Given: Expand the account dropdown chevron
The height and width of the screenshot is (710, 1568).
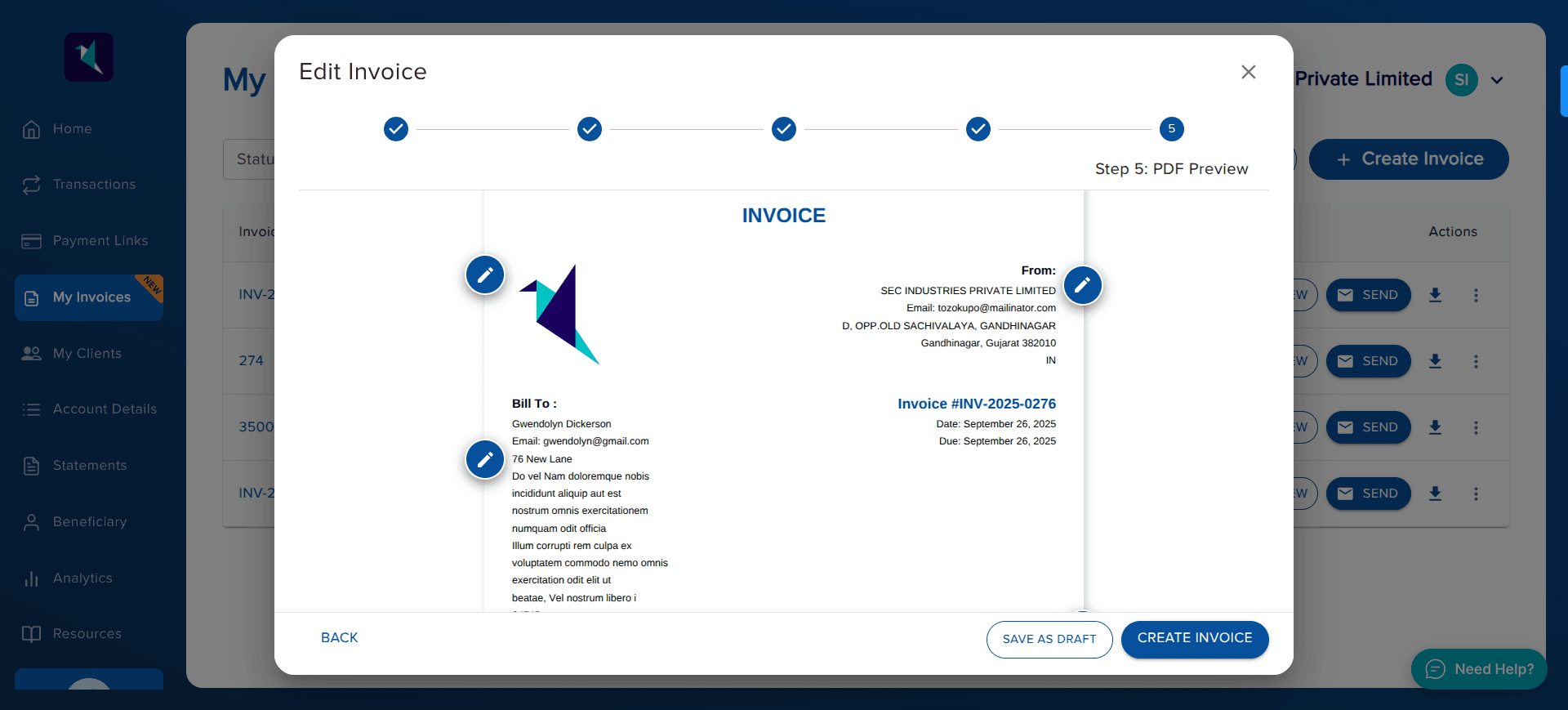Looking at the screenshot, I should pyautogui.click(x=1497, y=80).
